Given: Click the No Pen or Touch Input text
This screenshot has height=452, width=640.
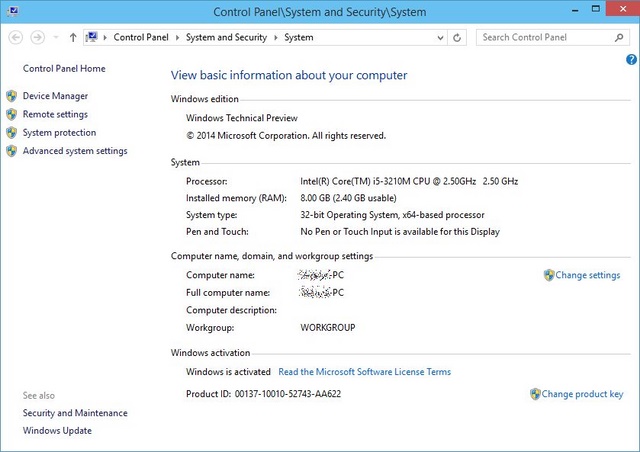Looking at the screenshot, I should click(x=400, y=232).
